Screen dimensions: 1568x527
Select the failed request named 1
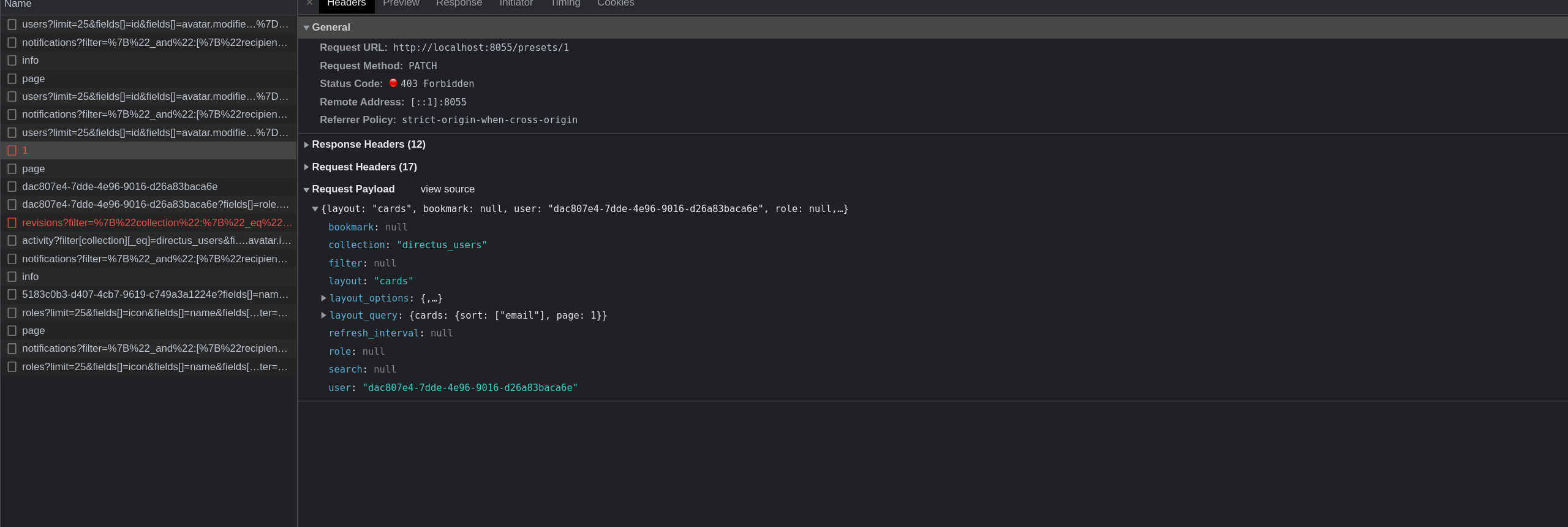pyautogui.click(x=148, y=151)
